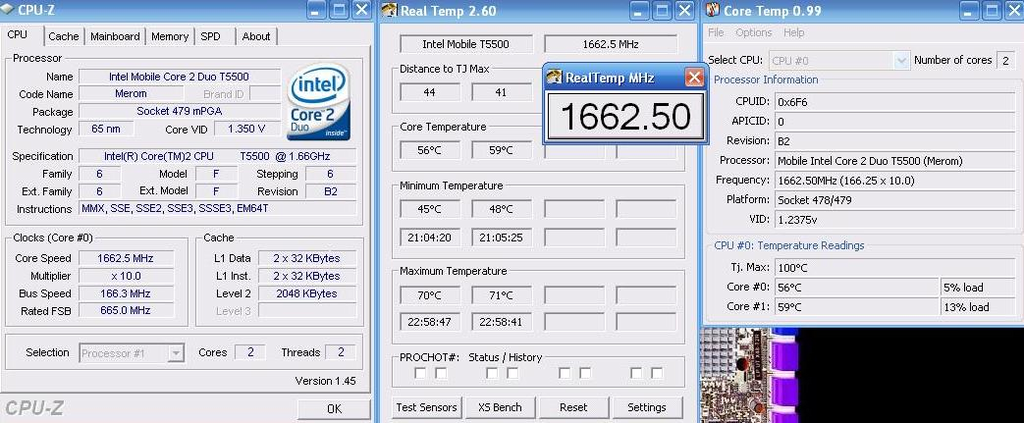Open Real Temp Settings
Viewport: 1024px width, 423px height.
(x=647, y=407)
